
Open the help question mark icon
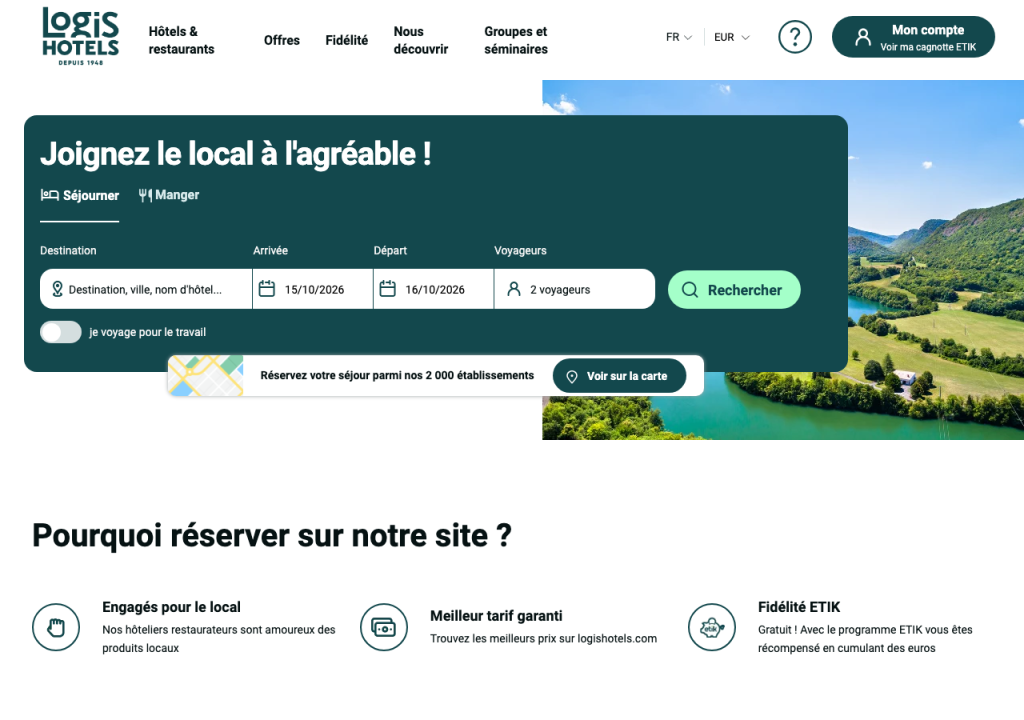795,37
